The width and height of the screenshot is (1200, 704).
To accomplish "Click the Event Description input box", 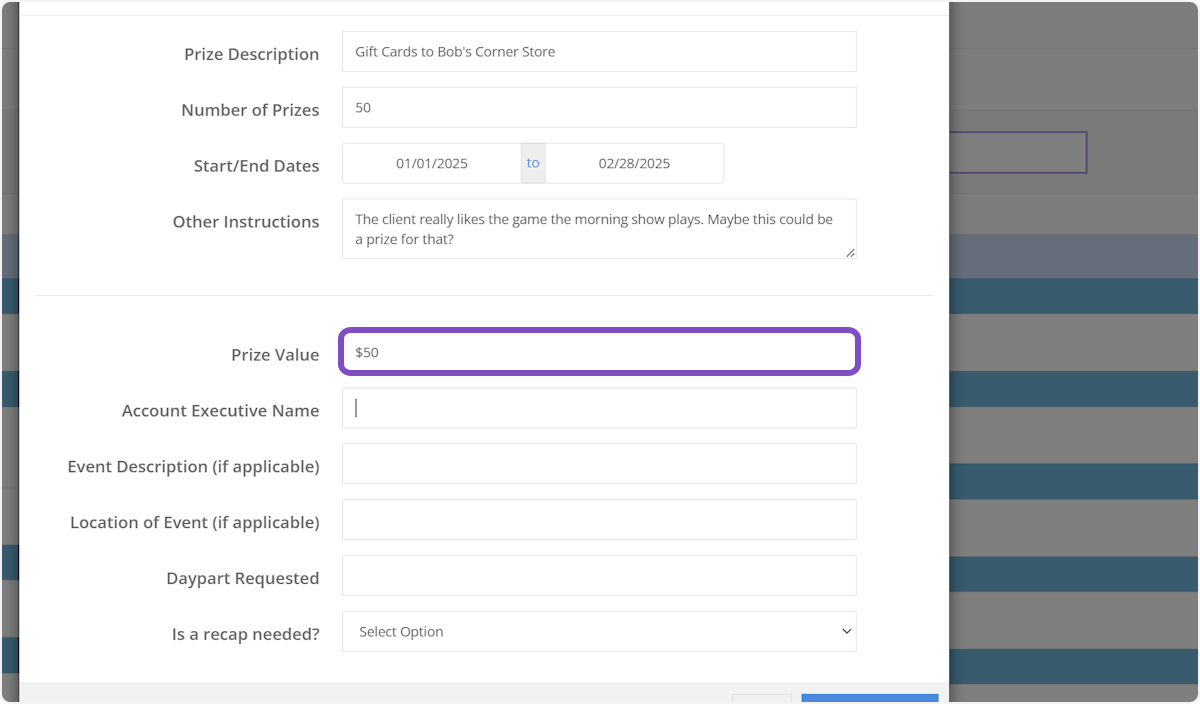I will [x=598, y=464].
